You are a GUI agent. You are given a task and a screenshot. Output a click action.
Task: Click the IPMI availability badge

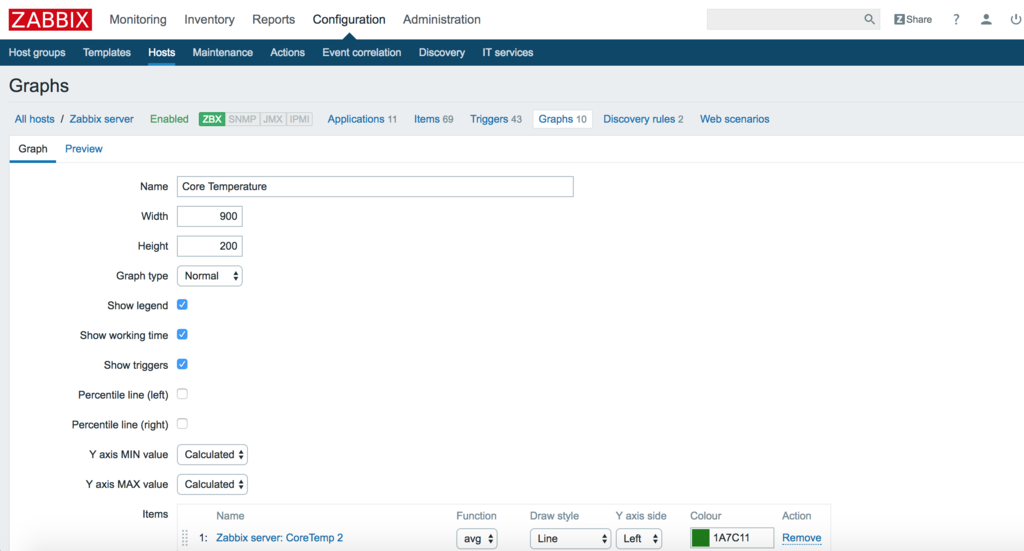click(300, 119)
